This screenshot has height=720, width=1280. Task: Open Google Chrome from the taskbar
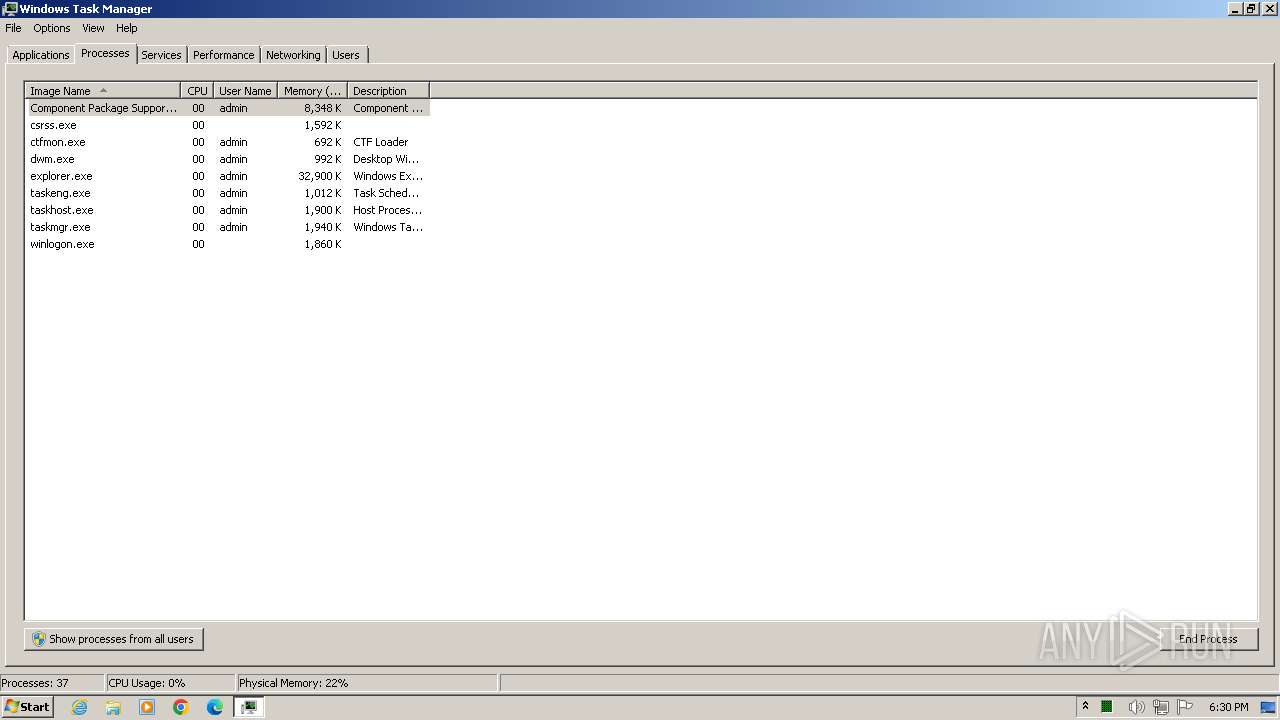point(181,707)
